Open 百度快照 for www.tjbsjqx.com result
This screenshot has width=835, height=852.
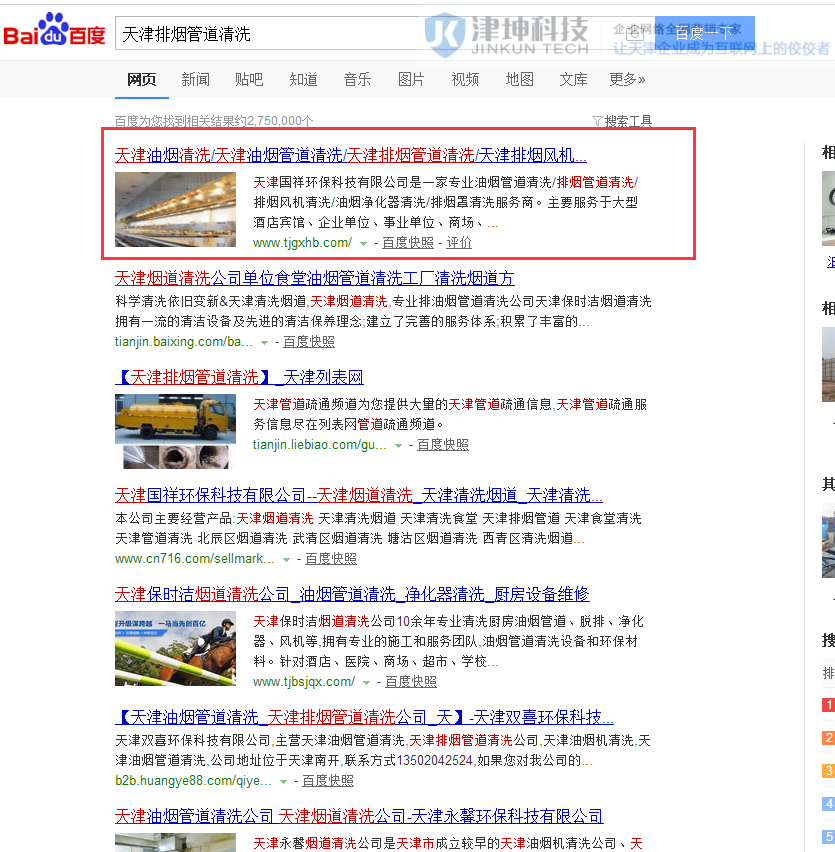[x=411, y=682]
